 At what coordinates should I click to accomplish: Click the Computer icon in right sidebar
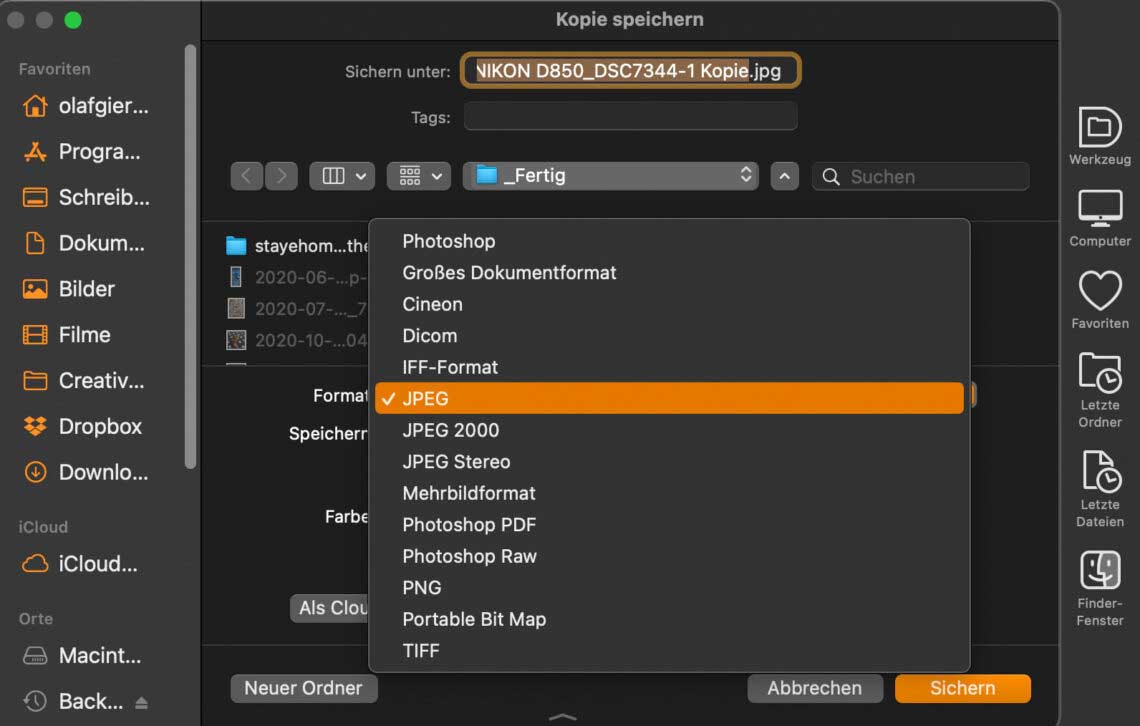1099,209
